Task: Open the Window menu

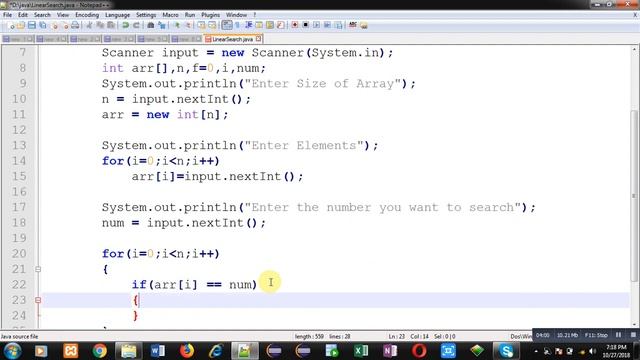Action: click(x=236, y=15)
